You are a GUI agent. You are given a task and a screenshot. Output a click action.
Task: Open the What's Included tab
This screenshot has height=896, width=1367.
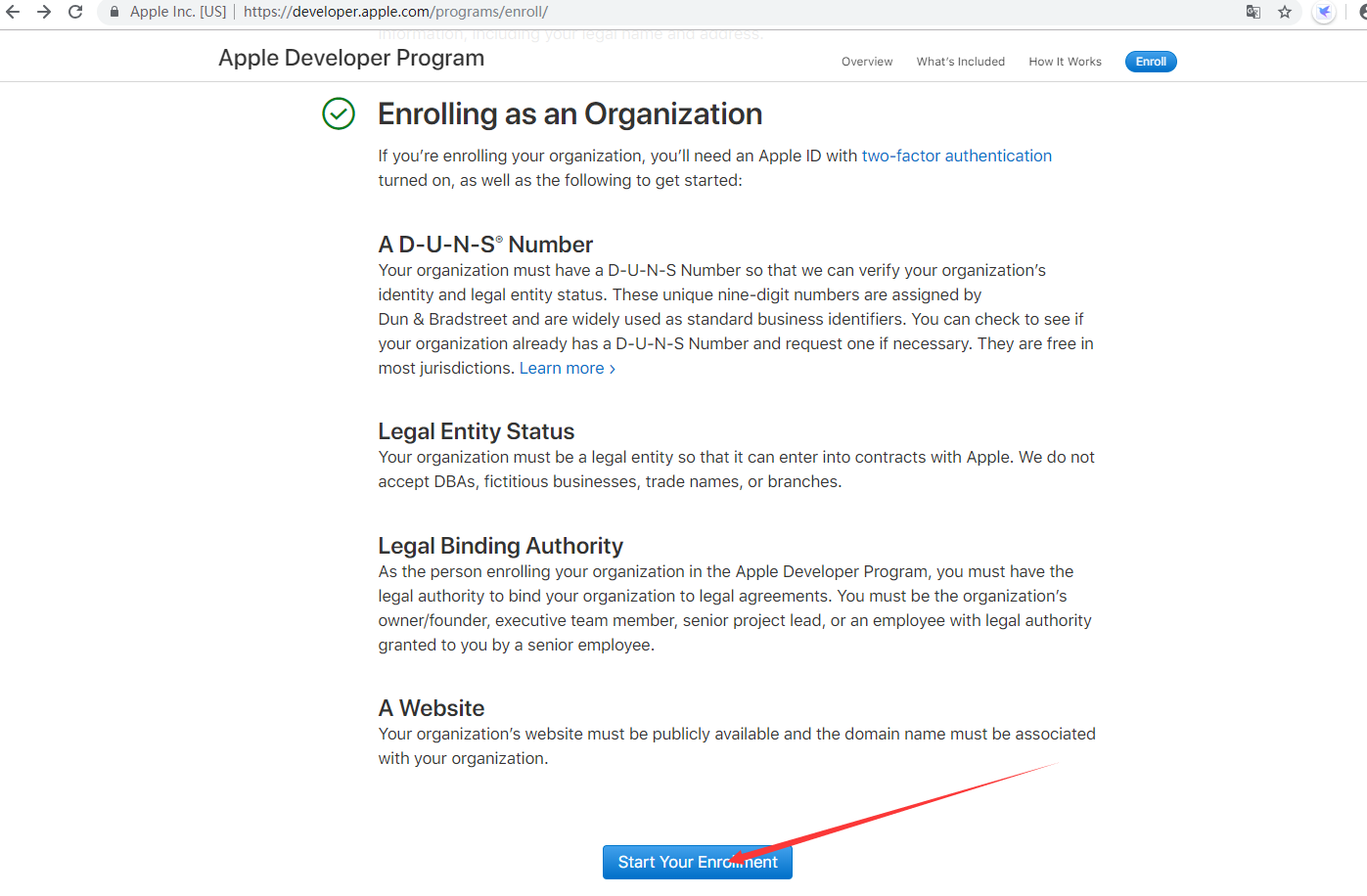[961, 62]
